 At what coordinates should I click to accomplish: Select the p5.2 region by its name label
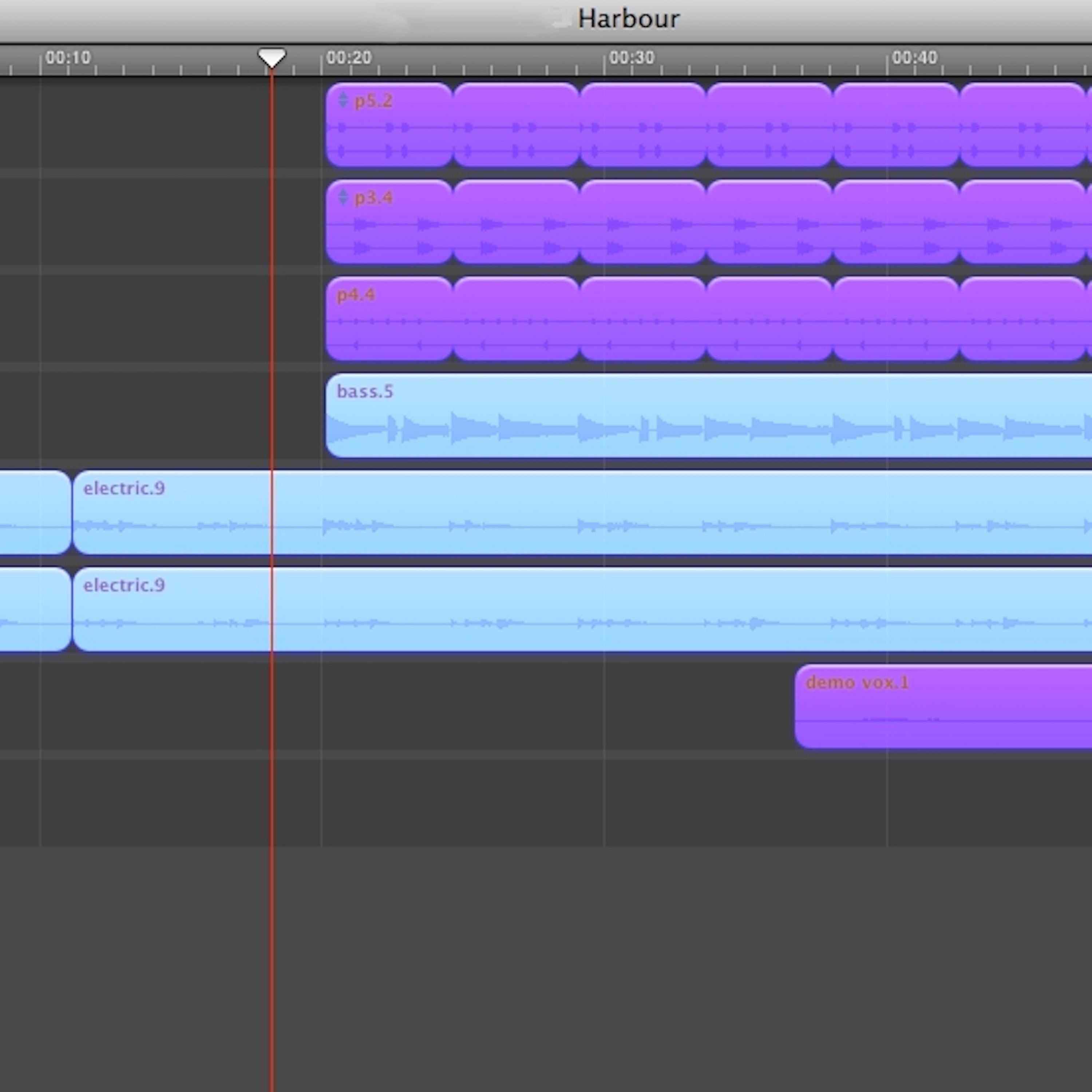pos(373,101)
